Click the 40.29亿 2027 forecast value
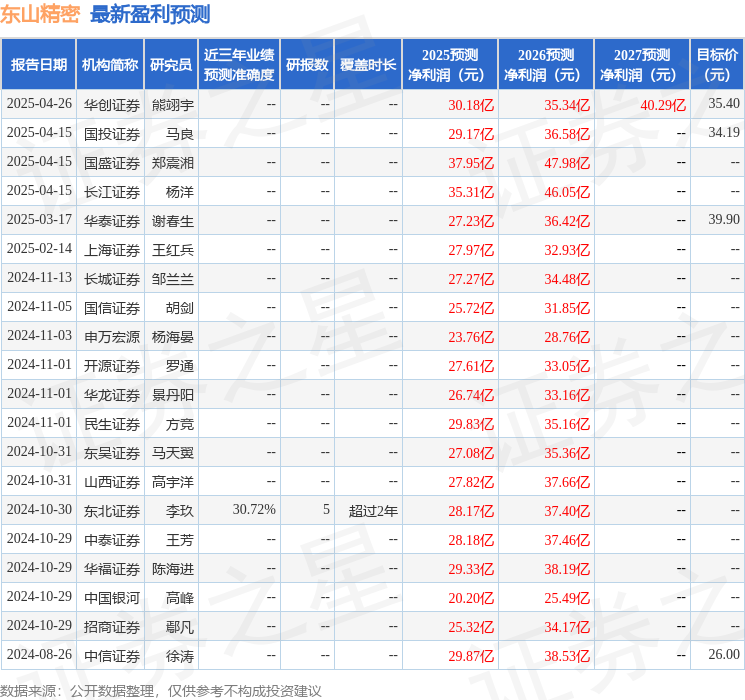Image resolution: width=745 pixels, height=700 pixels. 663,105
